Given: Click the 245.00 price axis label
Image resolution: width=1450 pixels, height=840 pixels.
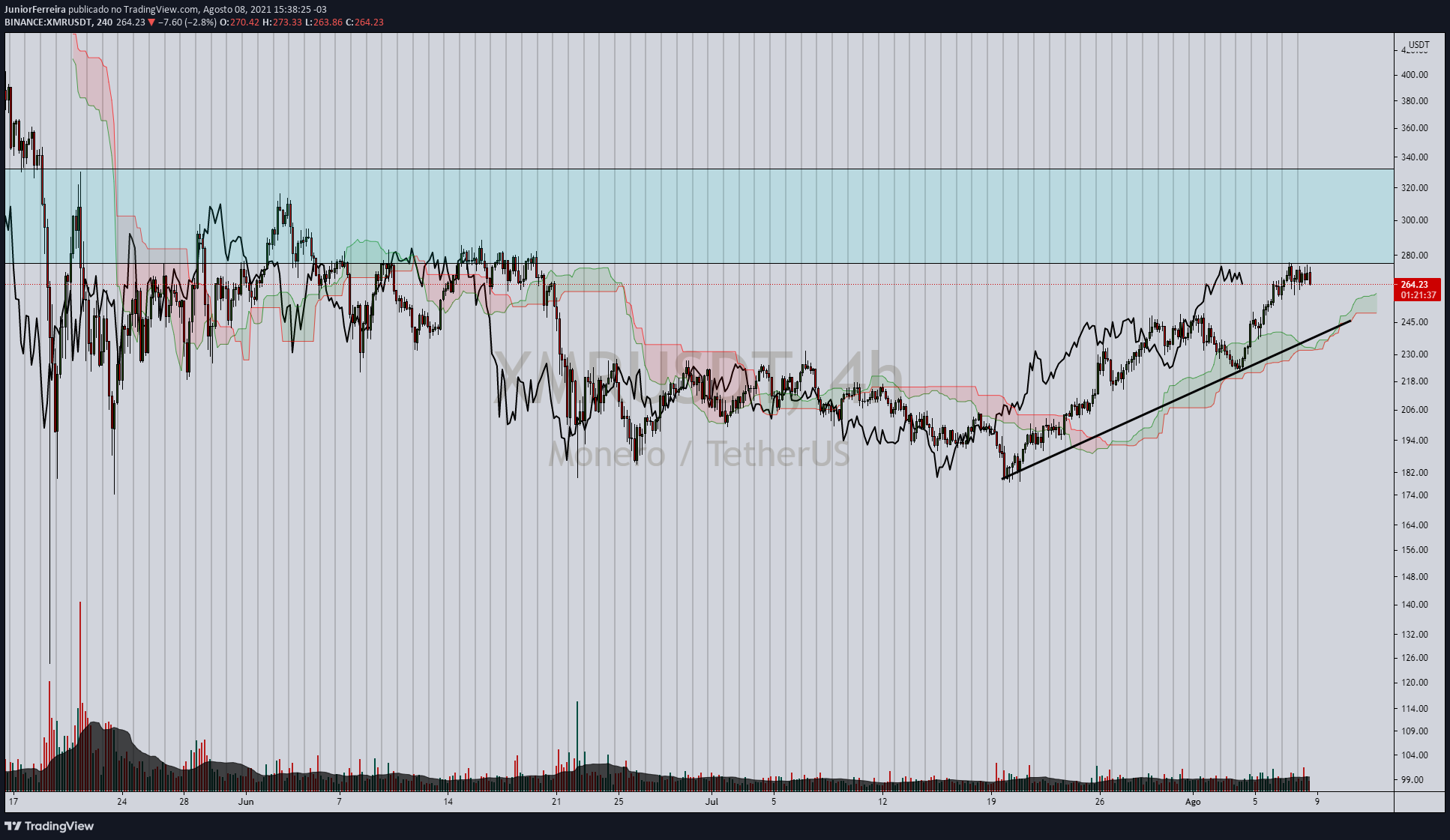Looking at the screenshot, I should pos(1415,322).
